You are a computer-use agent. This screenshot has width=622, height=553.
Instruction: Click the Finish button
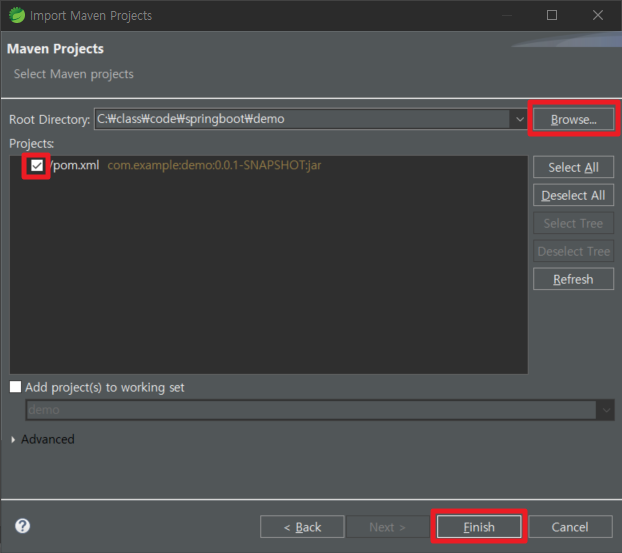[x=479, y=527]
